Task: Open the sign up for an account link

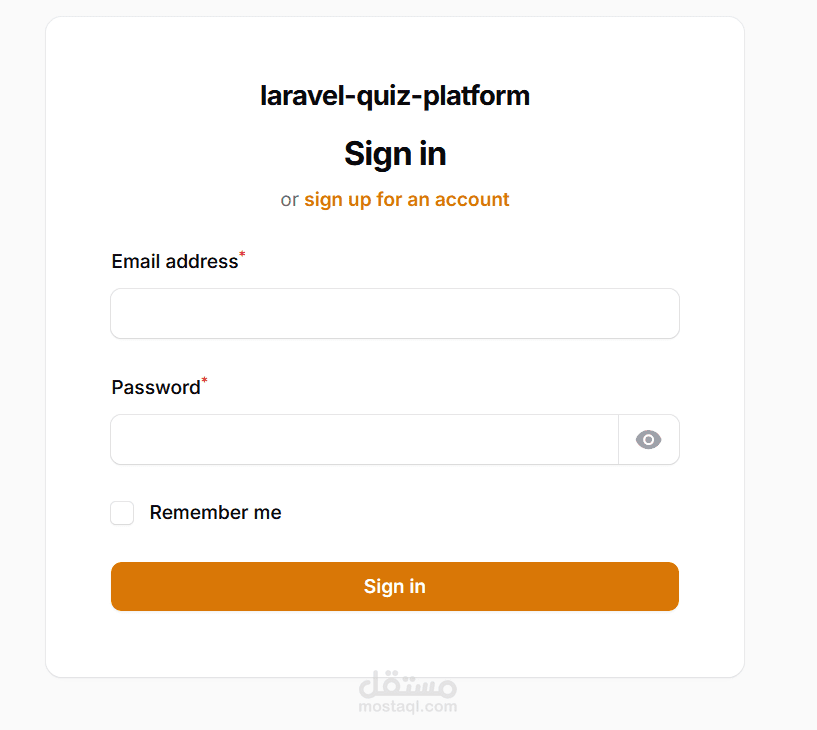Action: [406, 200]
